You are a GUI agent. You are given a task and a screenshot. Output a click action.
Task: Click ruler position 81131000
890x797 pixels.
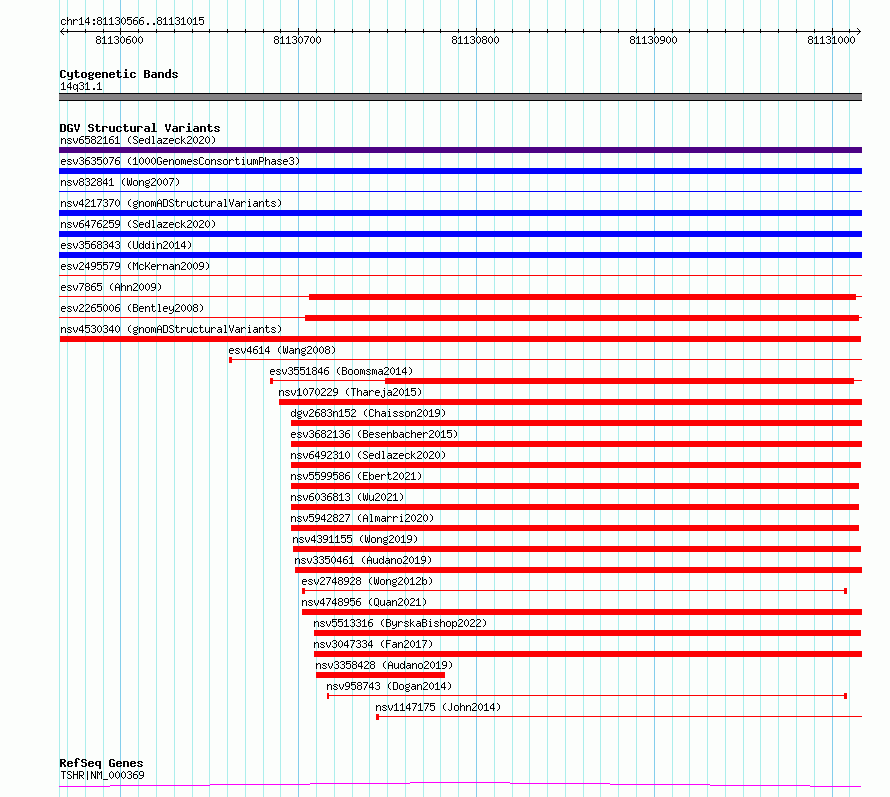pos(831,40)
